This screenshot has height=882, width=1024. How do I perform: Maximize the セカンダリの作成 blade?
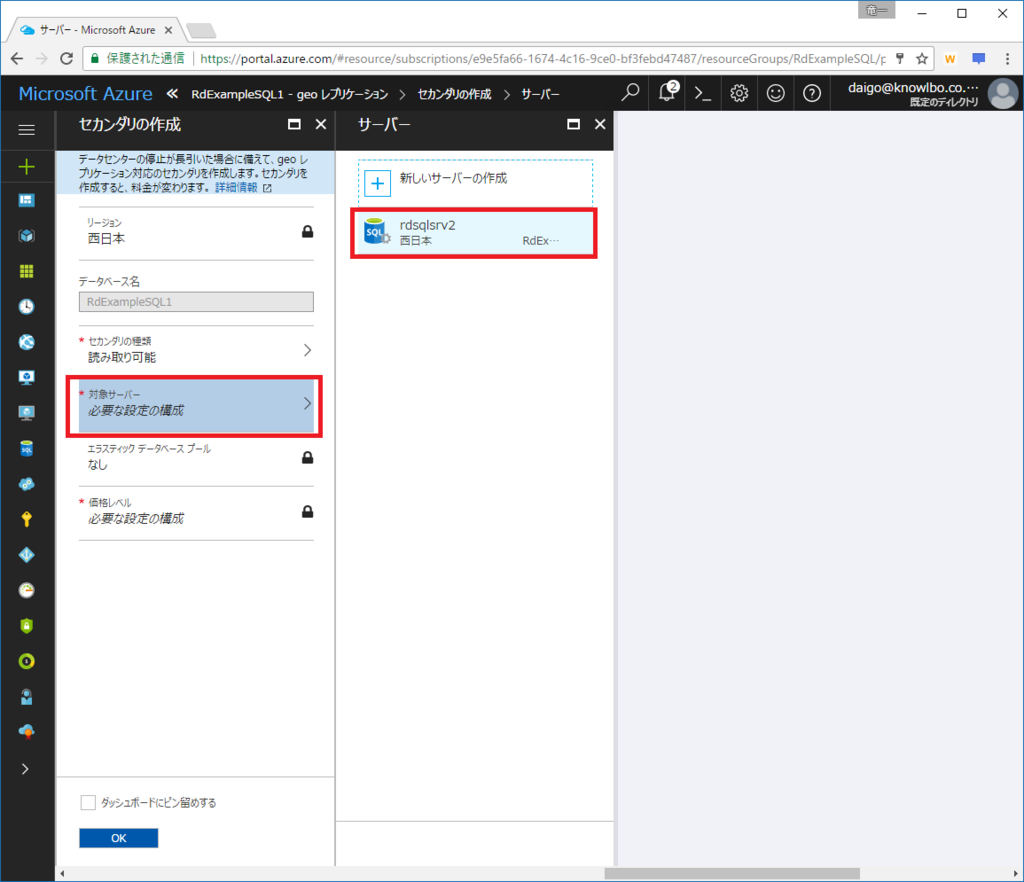pyautogui.click(x=295, y=124)
